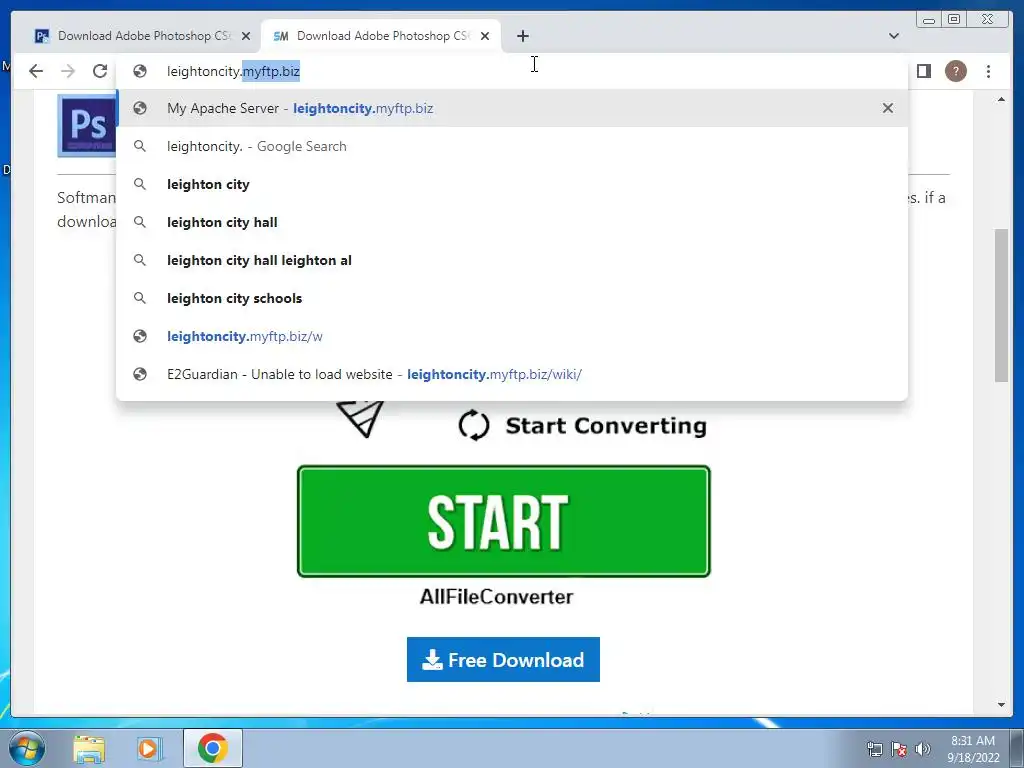Open the leightoncity.myftp.biz/w suggestion
Image resolution: width=1024 pixels, height=768 pixels.
(x=512, y=336)
